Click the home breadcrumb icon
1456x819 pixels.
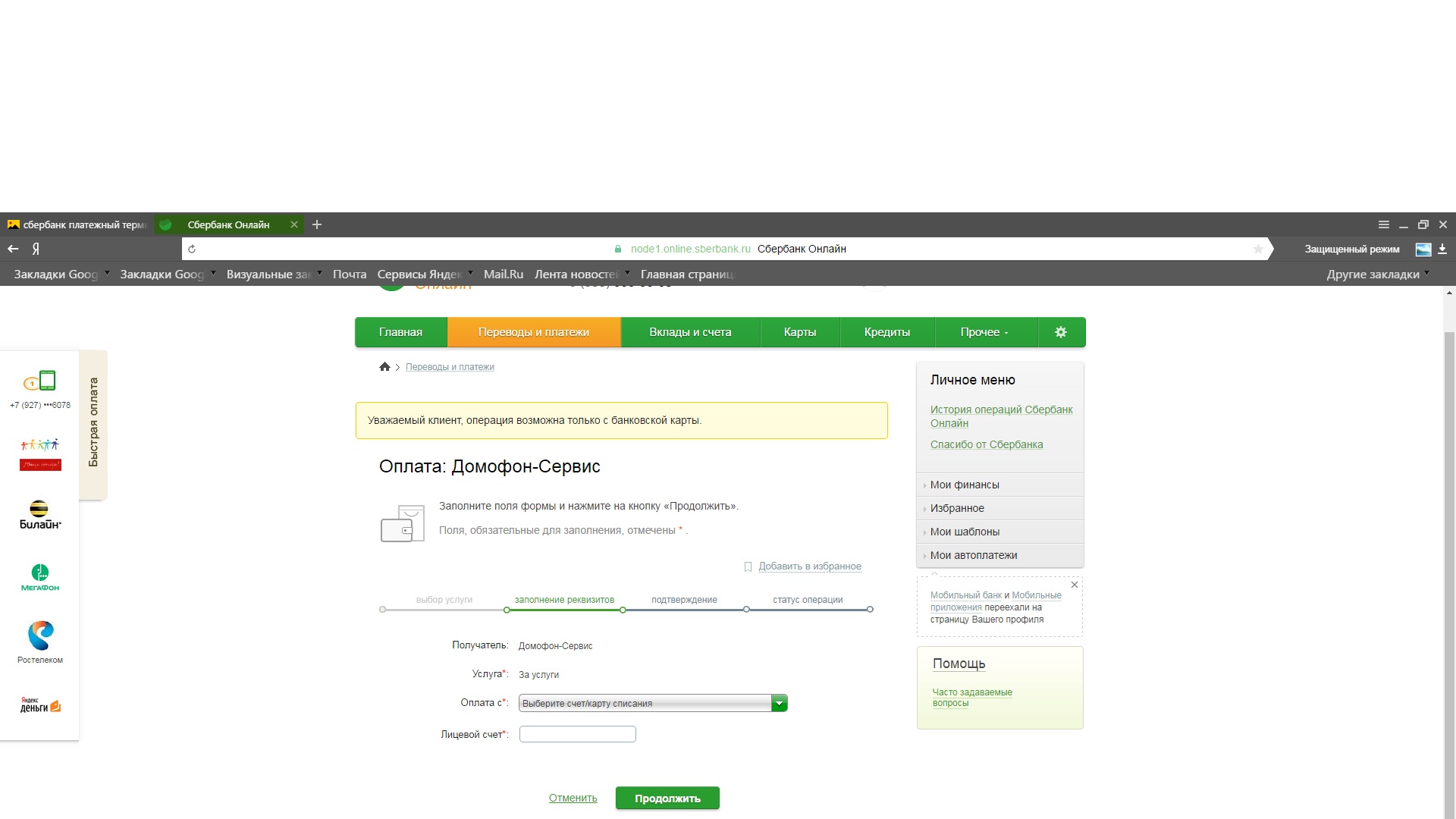click(x=384, y=367)
